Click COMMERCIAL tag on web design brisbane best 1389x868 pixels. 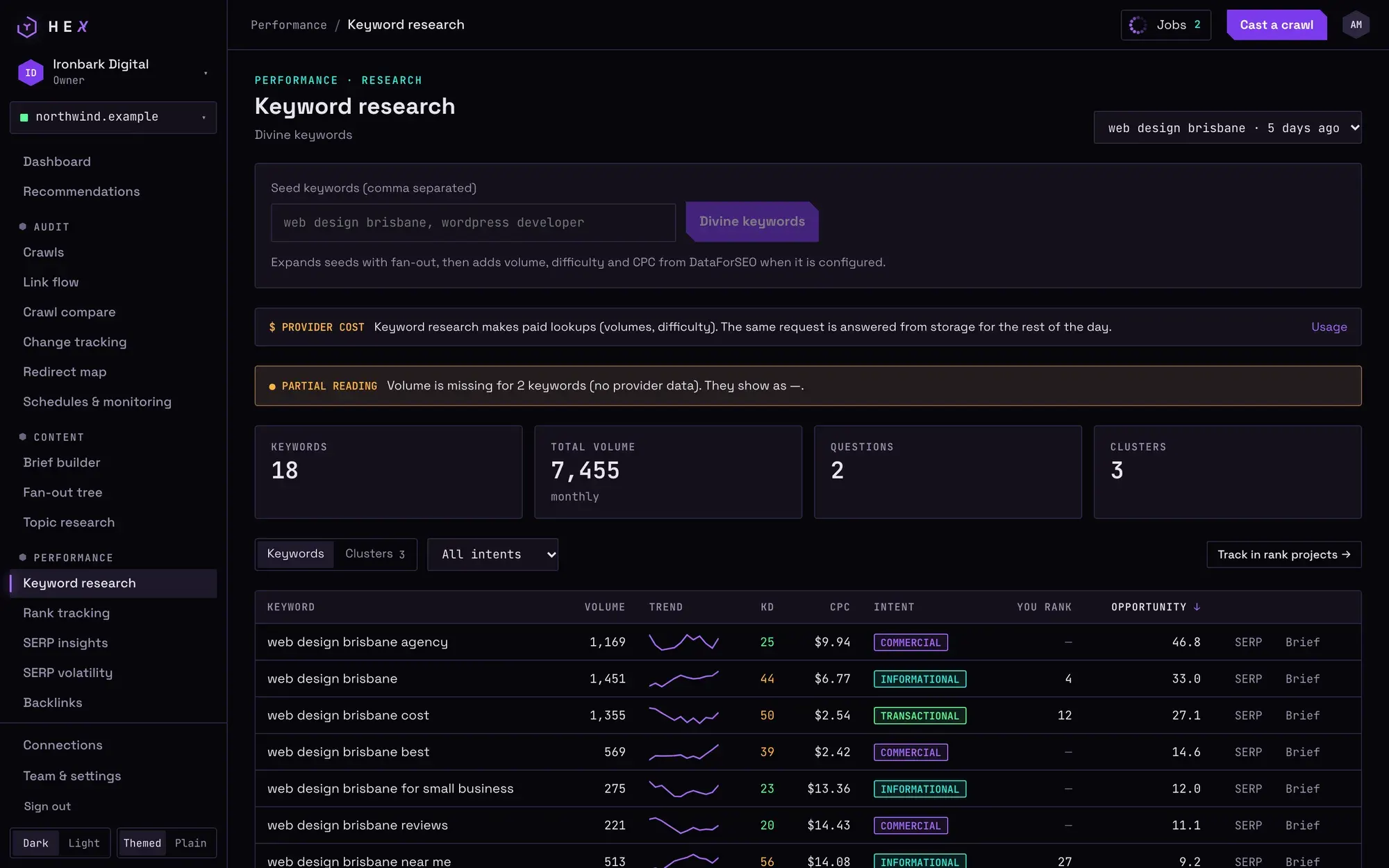click(910, 752)
